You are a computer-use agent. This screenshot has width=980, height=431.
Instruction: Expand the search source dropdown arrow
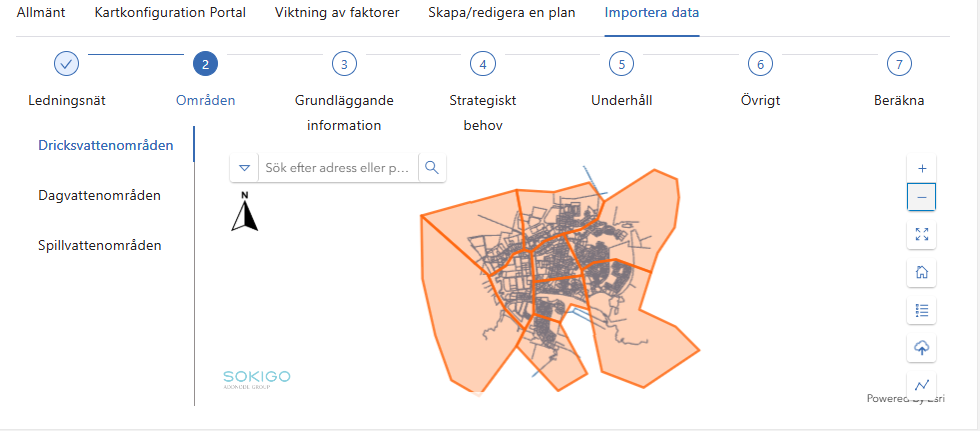245,168
